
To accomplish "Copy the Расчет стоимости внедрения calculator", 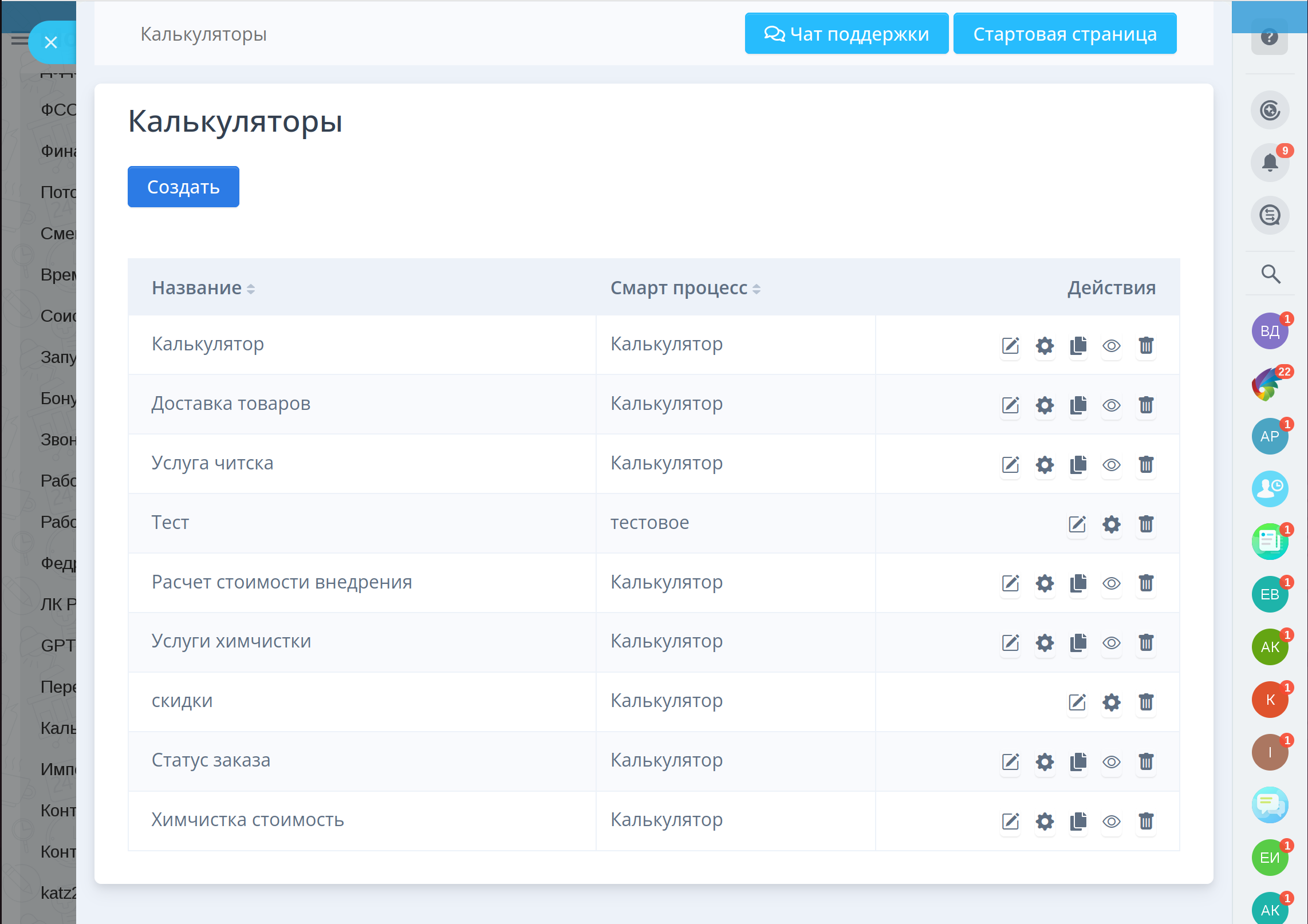I will pyautogui.click(x=1078, y=583).
